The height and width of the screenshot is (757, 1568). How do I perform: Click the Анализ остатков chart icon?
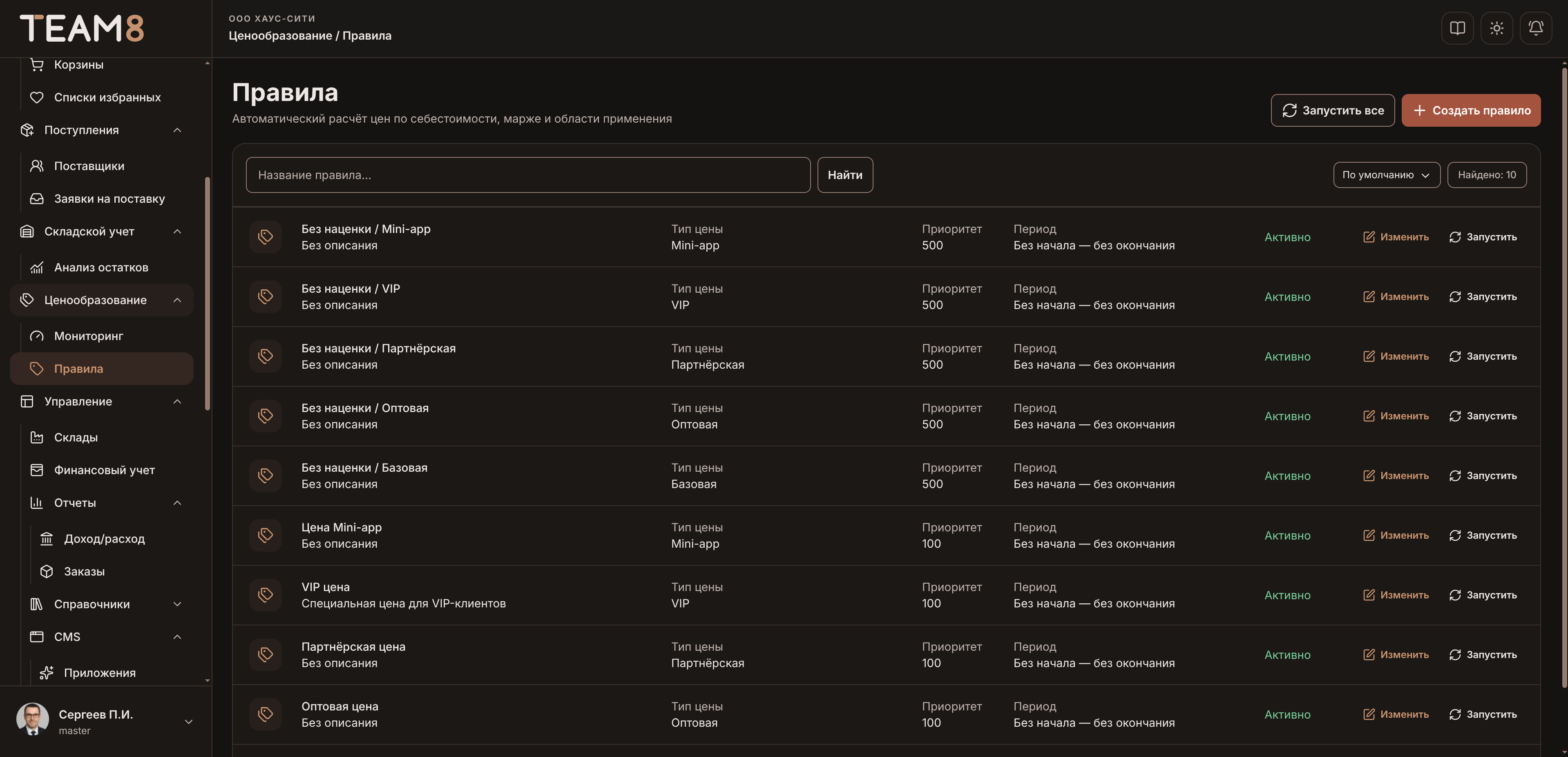tap(37, 267)
